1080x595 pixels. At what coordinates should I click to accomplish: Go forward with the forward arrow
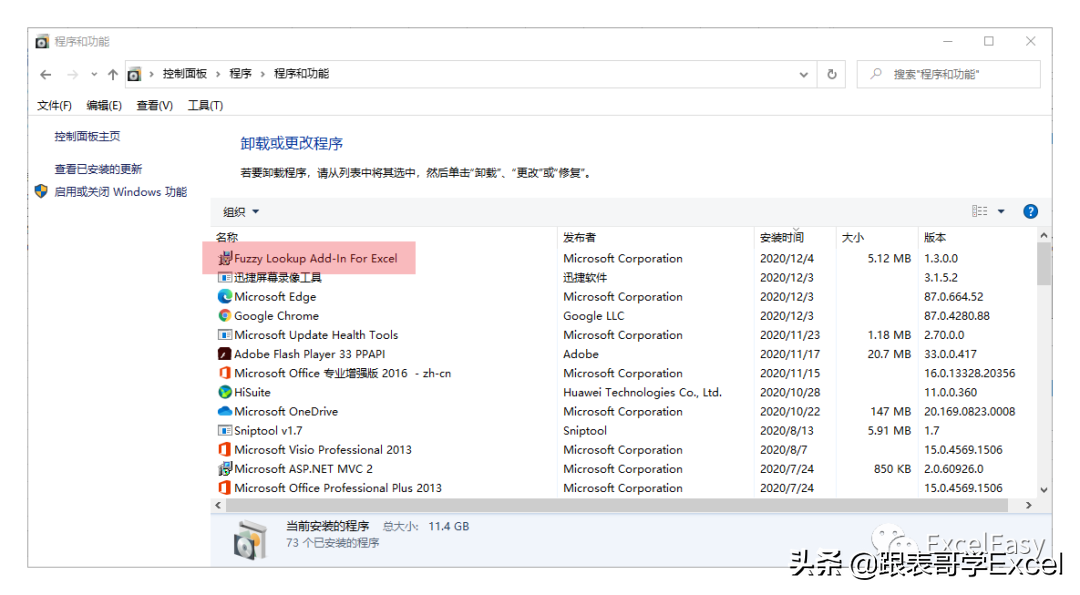(x=72, y=74)
